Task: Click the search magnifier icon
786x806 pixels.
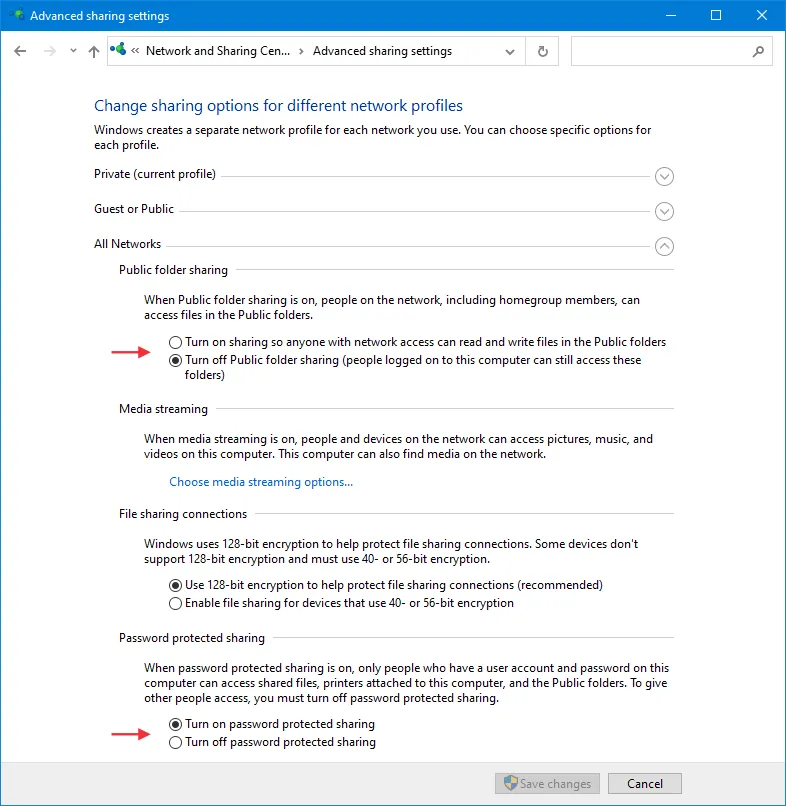Action: (758, 51)
